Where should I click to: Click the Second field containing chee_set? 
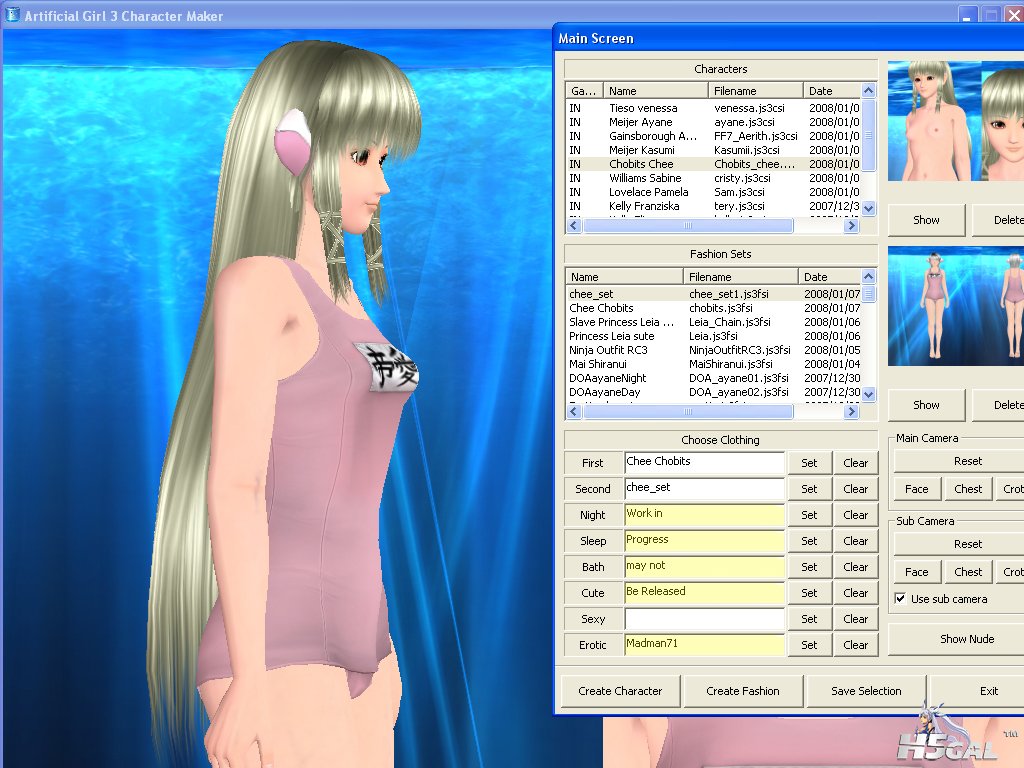pyautogui.click(x=704, y=488)
